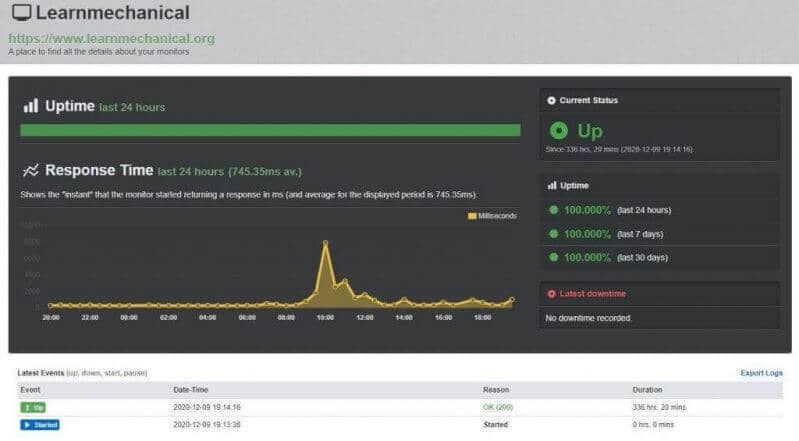This screenshot has width=799, height=441.
Task: Click date cell 2020-12-09 19:13:38
Action: point(207,425)
